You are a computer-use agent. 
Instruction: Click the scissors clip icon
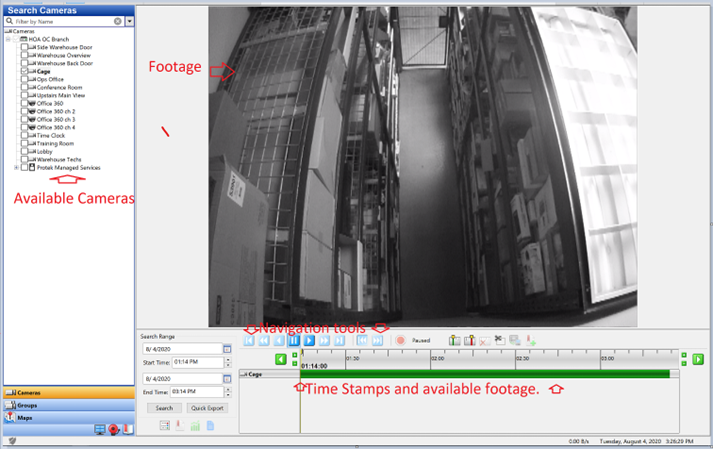499,341
